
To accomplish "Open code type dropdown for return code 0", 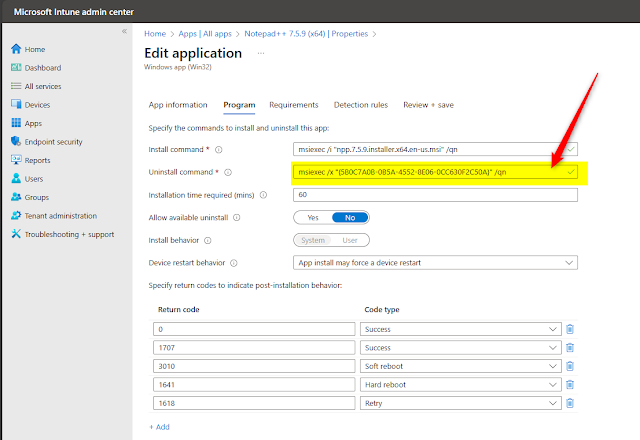I will tap(460, 329).
